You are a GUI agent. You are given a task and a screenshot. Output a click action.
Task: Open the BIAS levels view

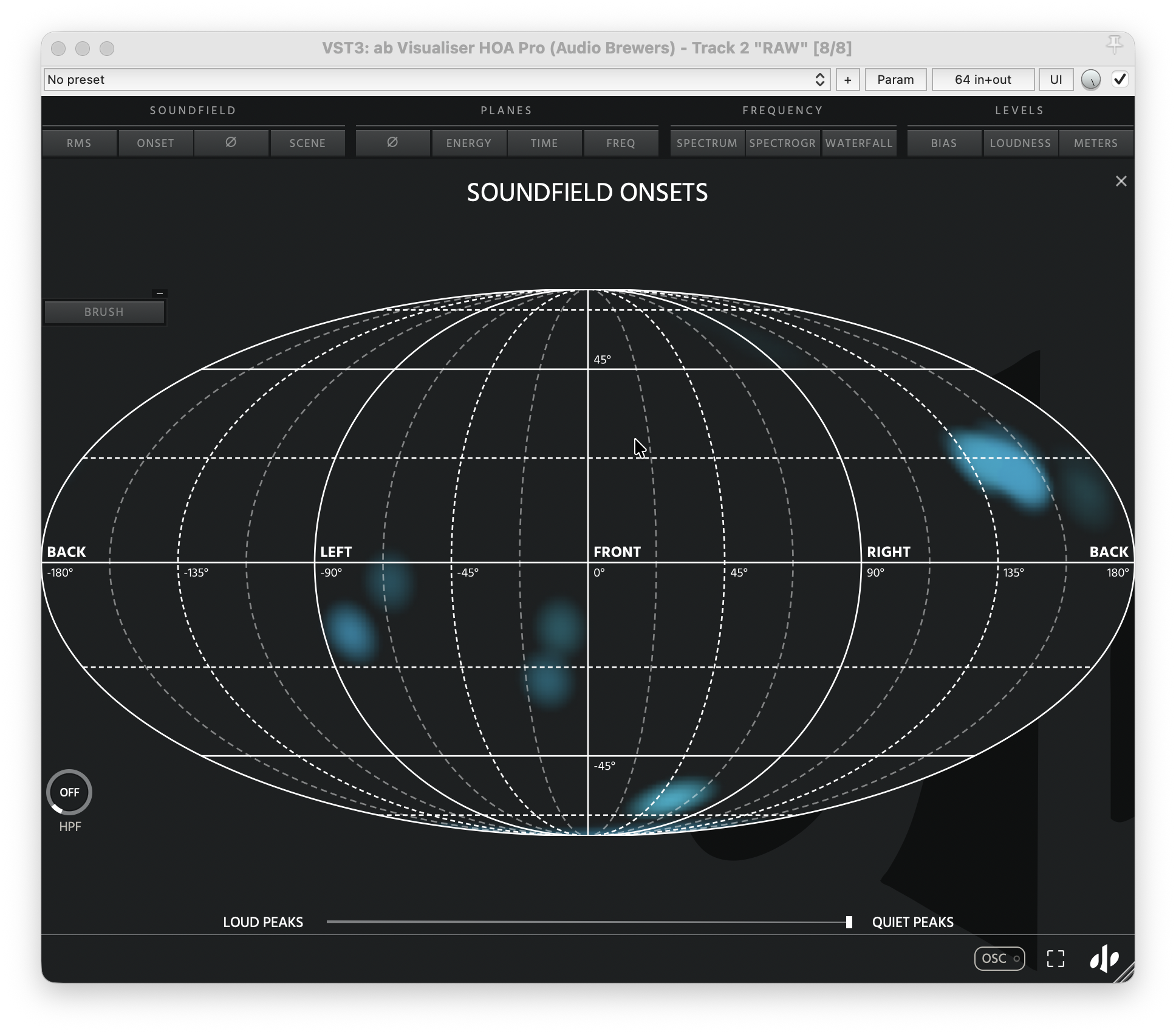(x=944, y=143)
